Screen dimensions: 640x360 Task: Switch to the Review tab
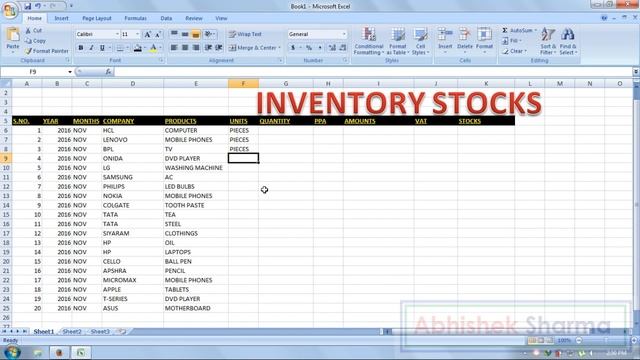[194, 18]
